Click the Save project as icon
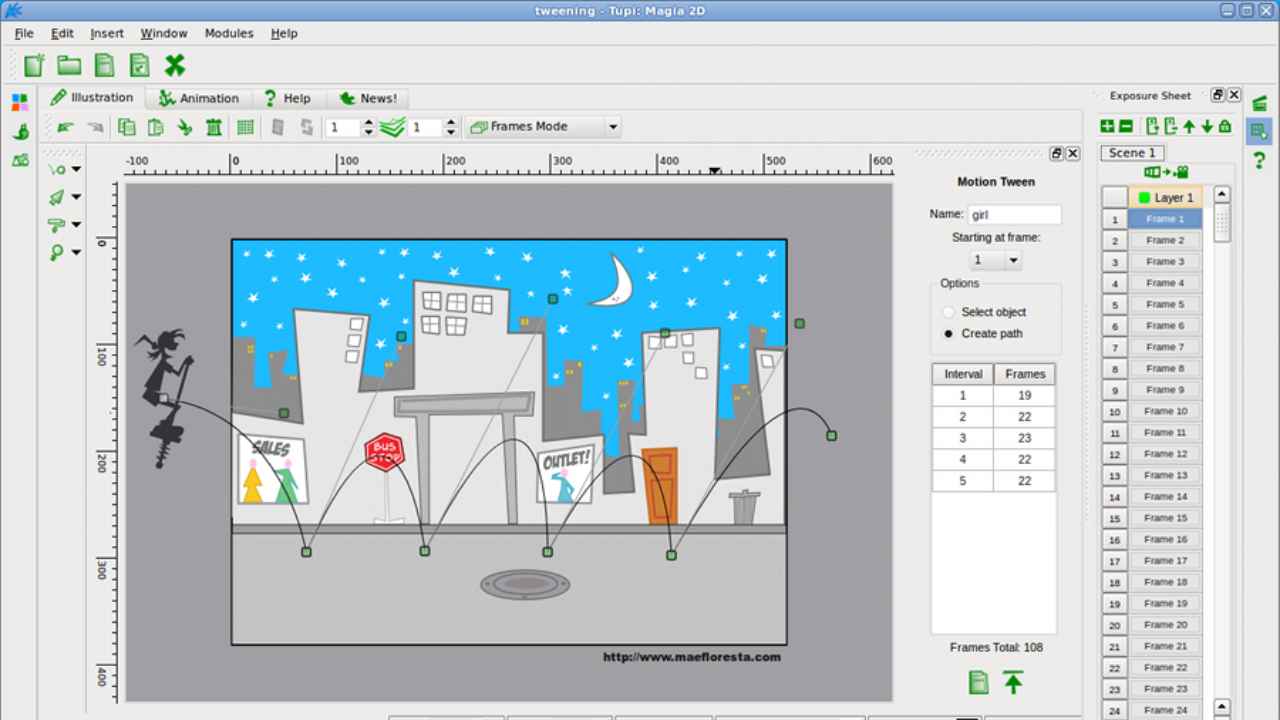Image resolution: width=1280 pixels, height=720 pixels. [139, 66]
